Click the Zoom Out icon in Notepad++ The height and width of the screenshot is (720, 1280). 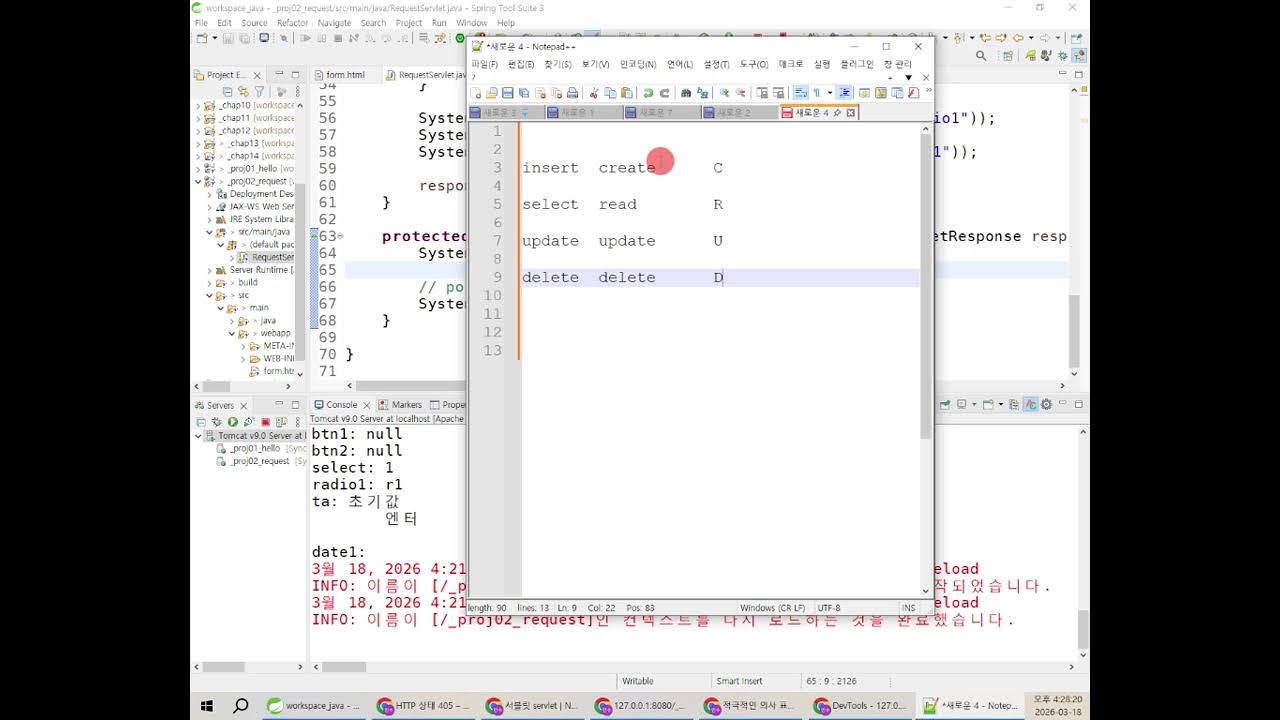[741, 93]
